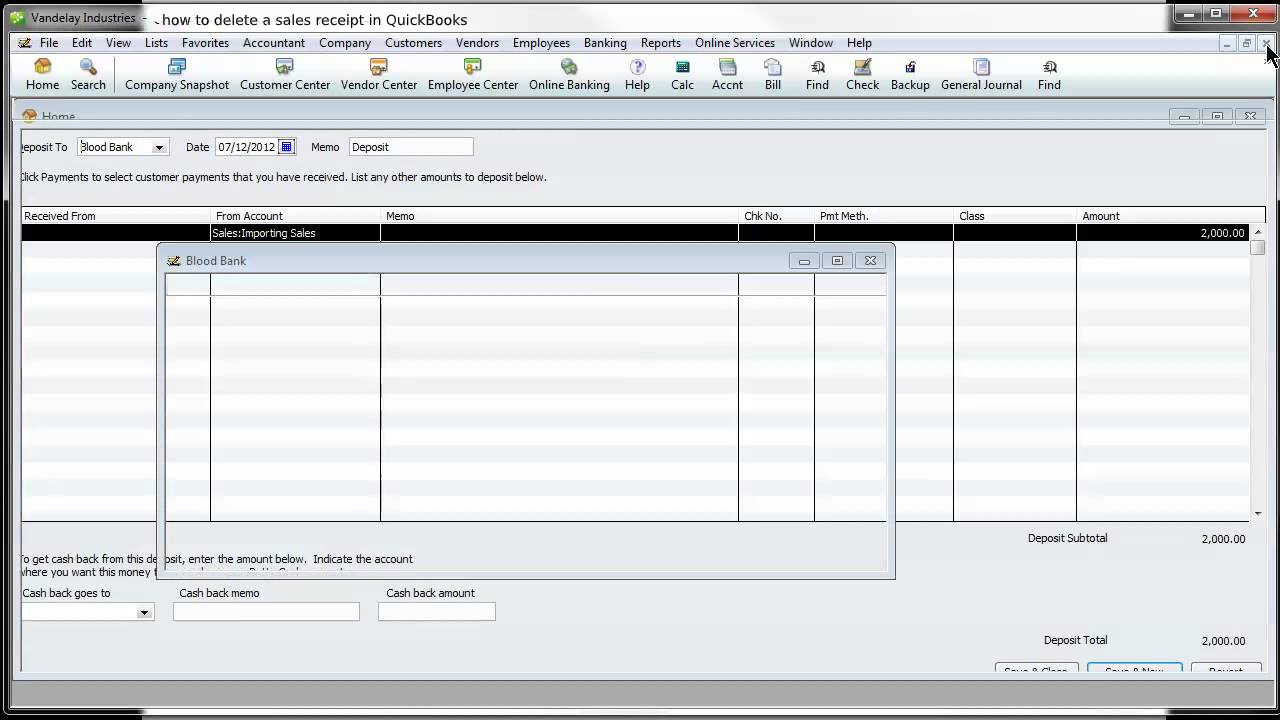Open the Bill toolbar icon

(773, 74)
